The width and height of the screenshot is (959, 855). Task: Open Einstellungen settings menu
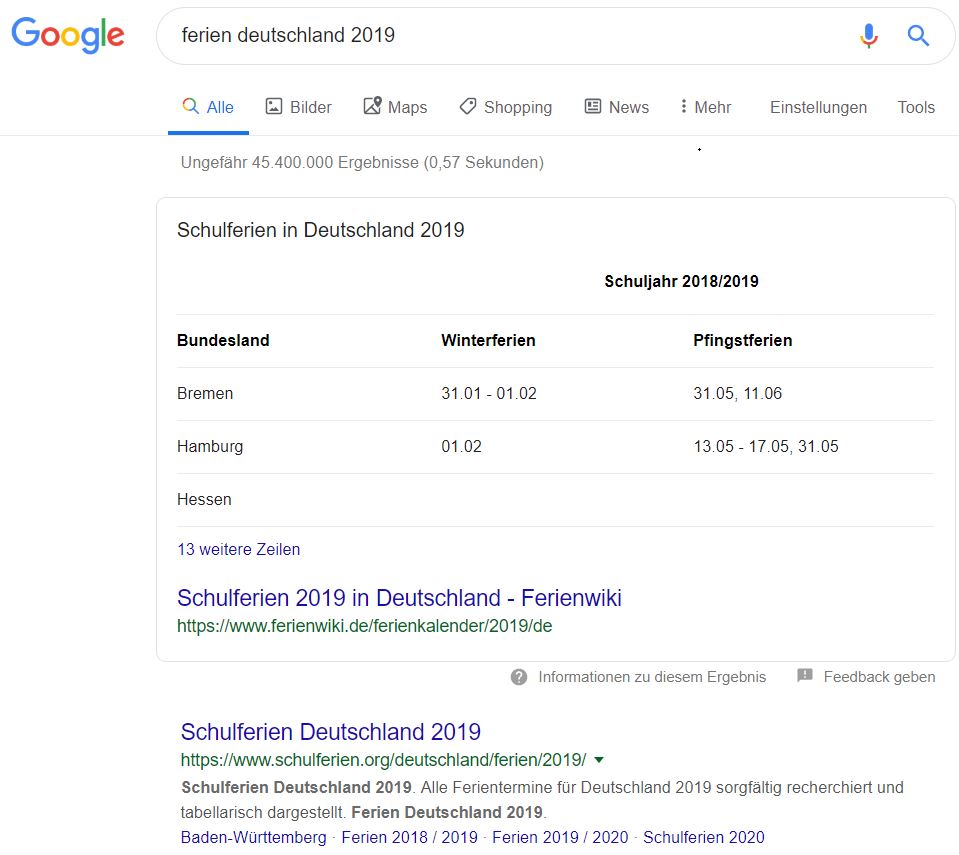818,107
